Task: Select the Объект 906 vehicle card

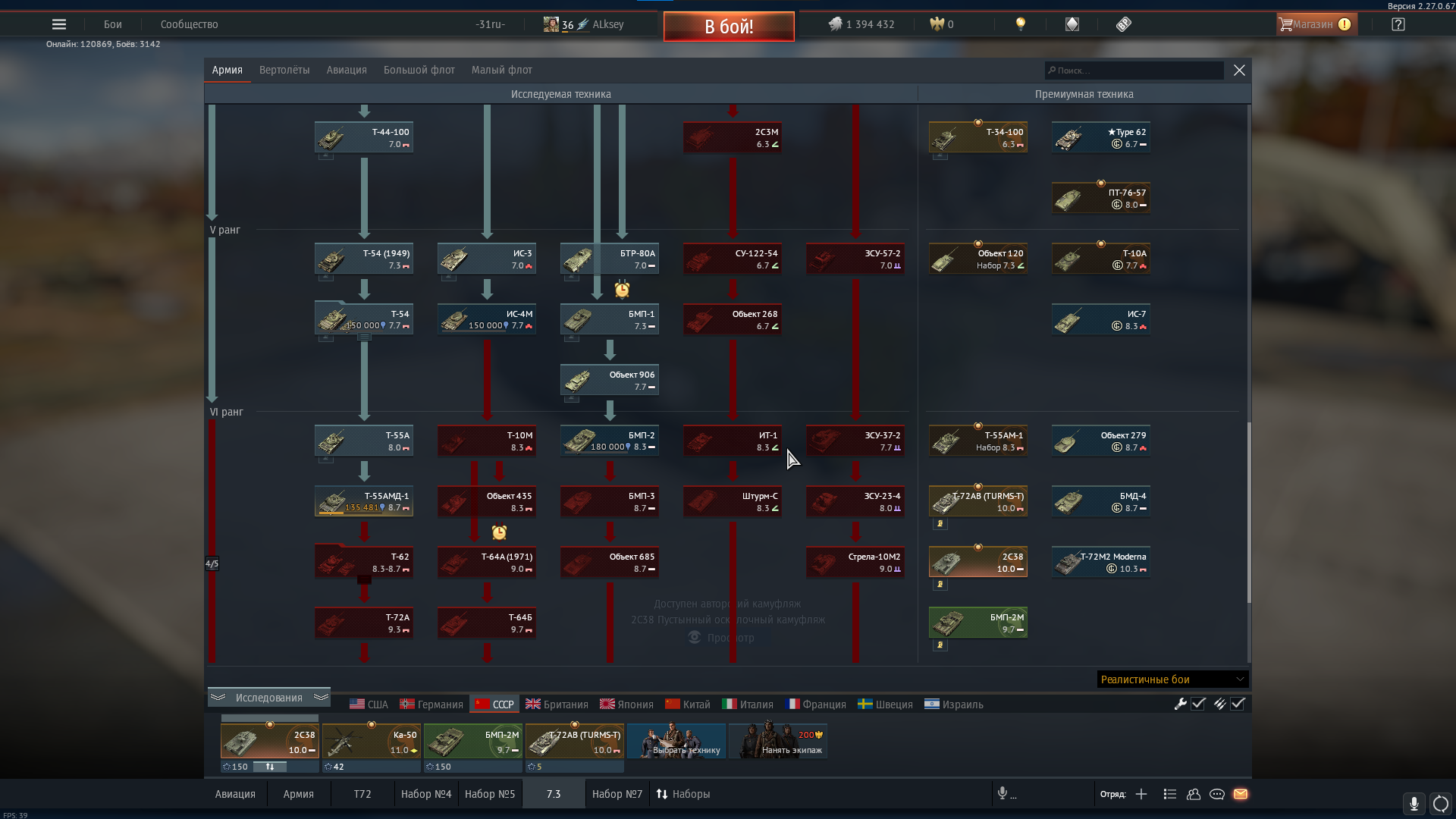Action: point(610,380)
